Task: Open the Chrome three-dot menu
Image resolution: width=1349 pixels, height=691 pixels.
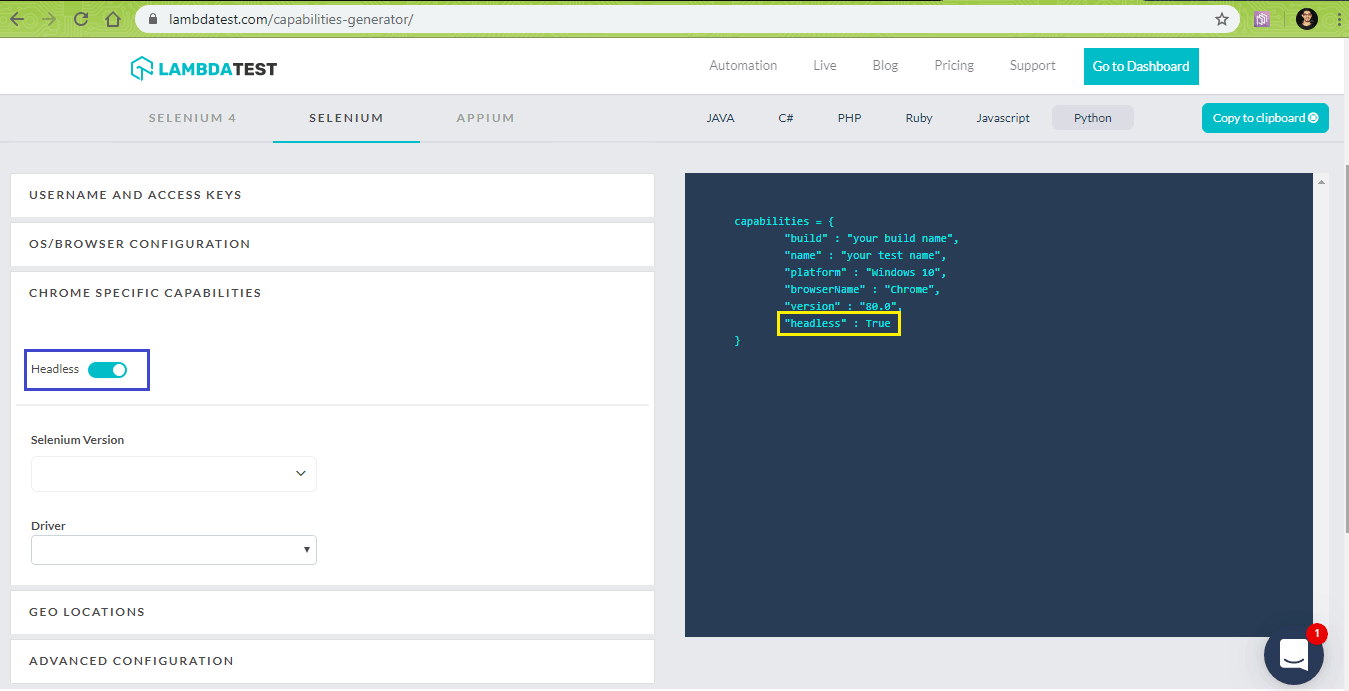Action: click(1338, 19)
